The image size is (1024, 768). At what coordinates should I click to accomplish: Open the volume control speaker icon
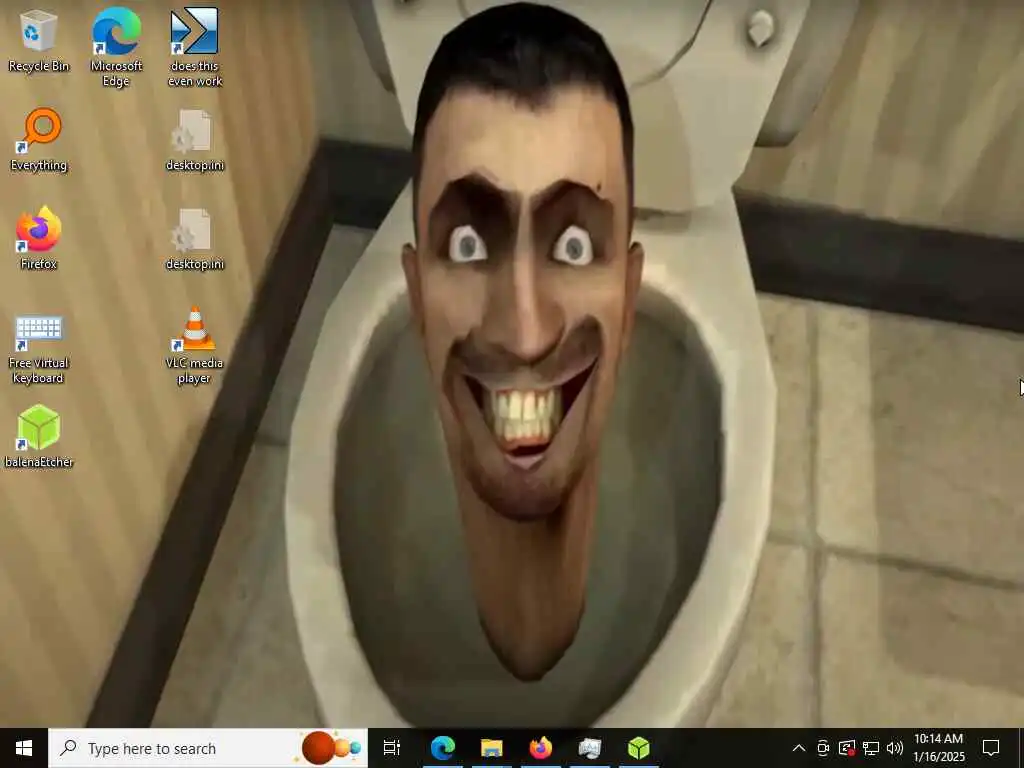[895, 748]
